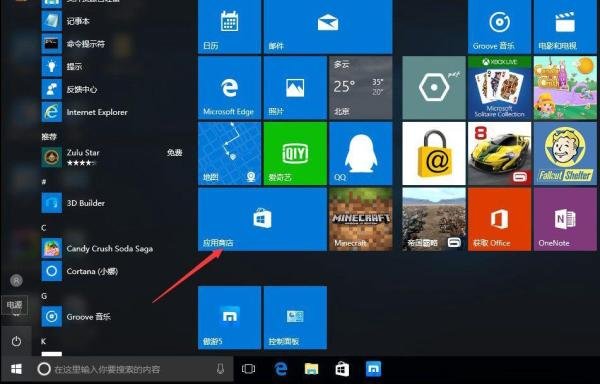
Task: Open Maxthon browser from taskbar
Action: pyautogui.click(x=373, y=369)
